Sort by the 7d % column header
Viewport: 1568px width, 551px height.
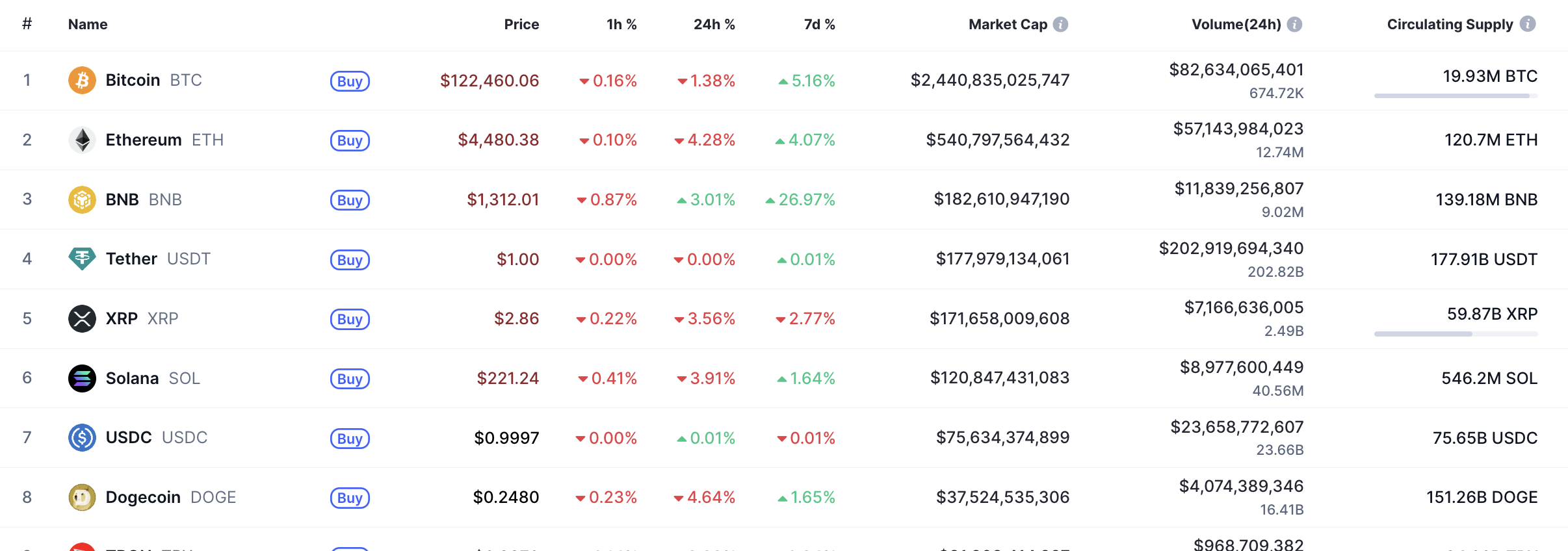tap(819, 24)
